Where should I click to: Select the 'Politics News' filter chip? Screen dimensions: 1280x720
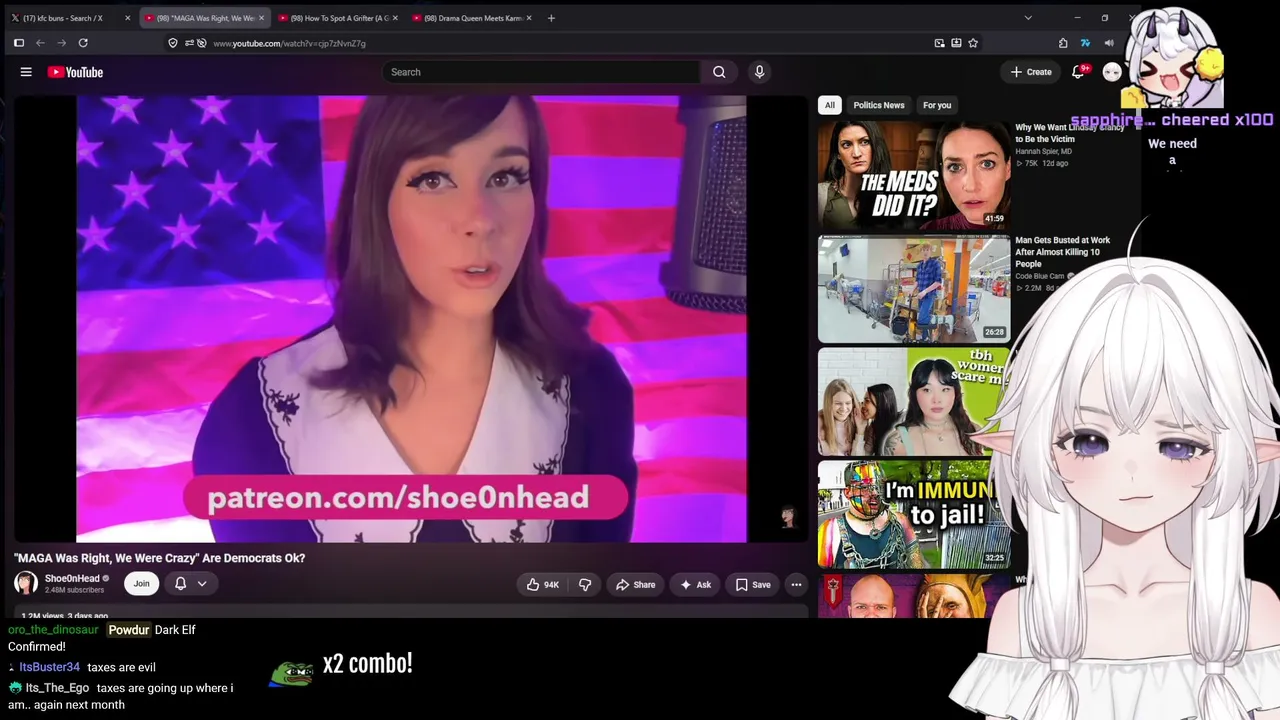(x=879, y=105)
